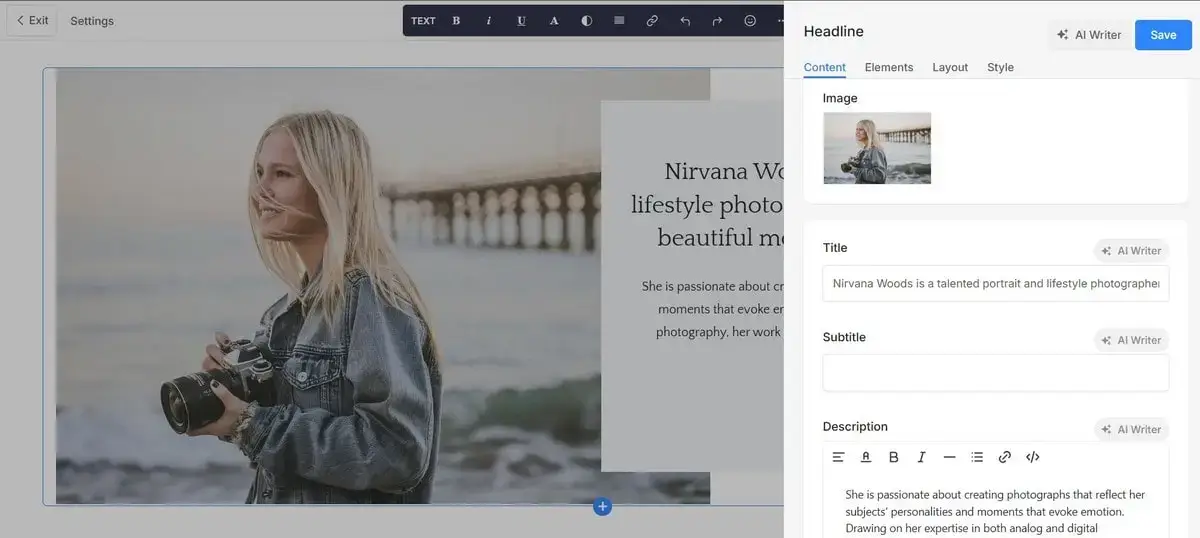Toggle bold in the dark text toolbar
The height and width of the screenshot is (538, 1200).
[x=456, y=20]
